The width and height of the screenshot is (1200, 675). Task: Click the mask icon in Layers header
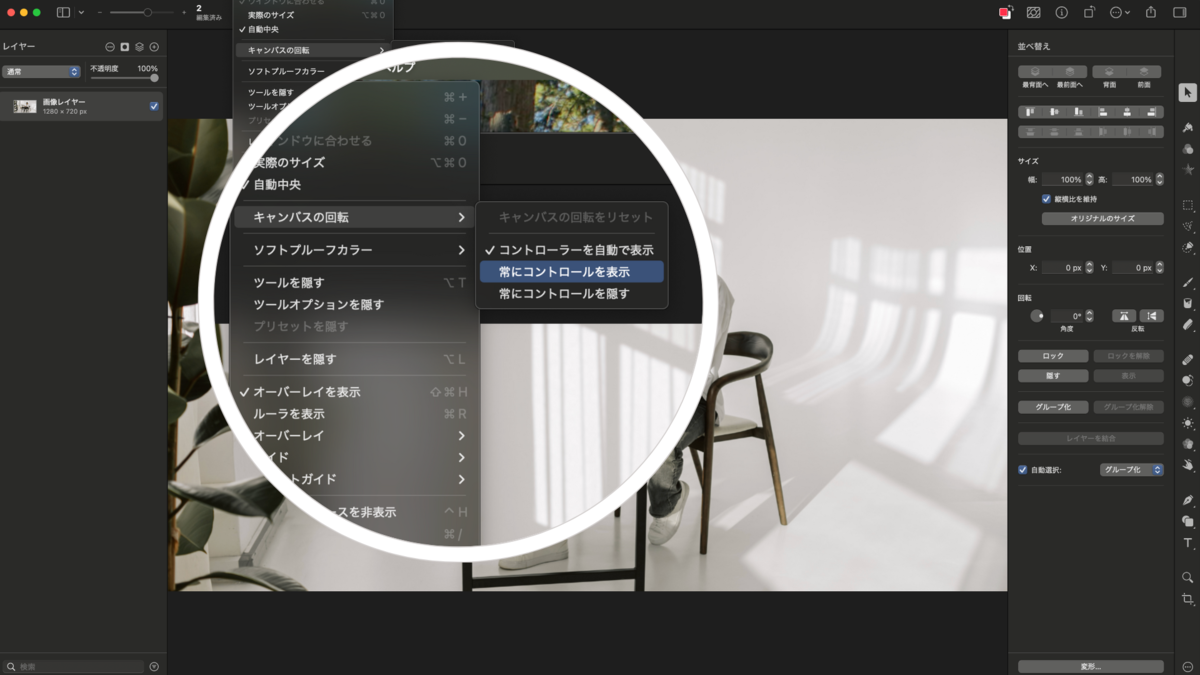(x=124, y=47)
